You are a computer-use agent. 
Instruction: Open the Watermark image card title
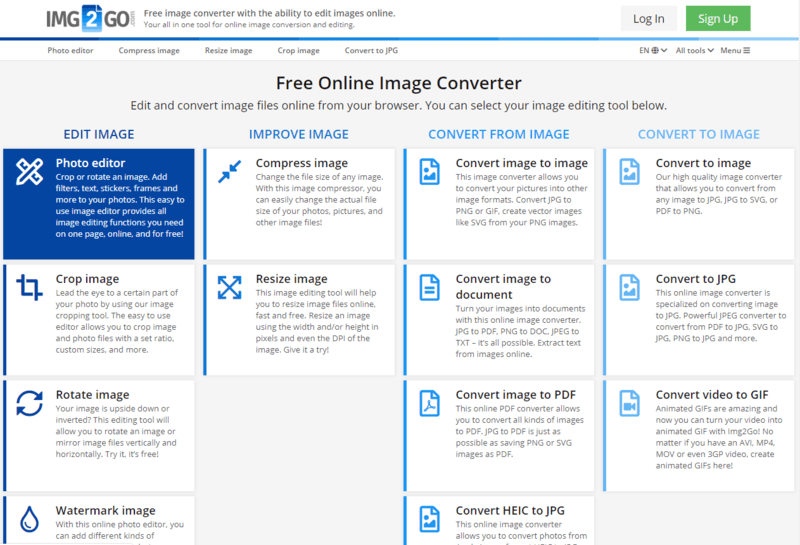click(106, 510)
